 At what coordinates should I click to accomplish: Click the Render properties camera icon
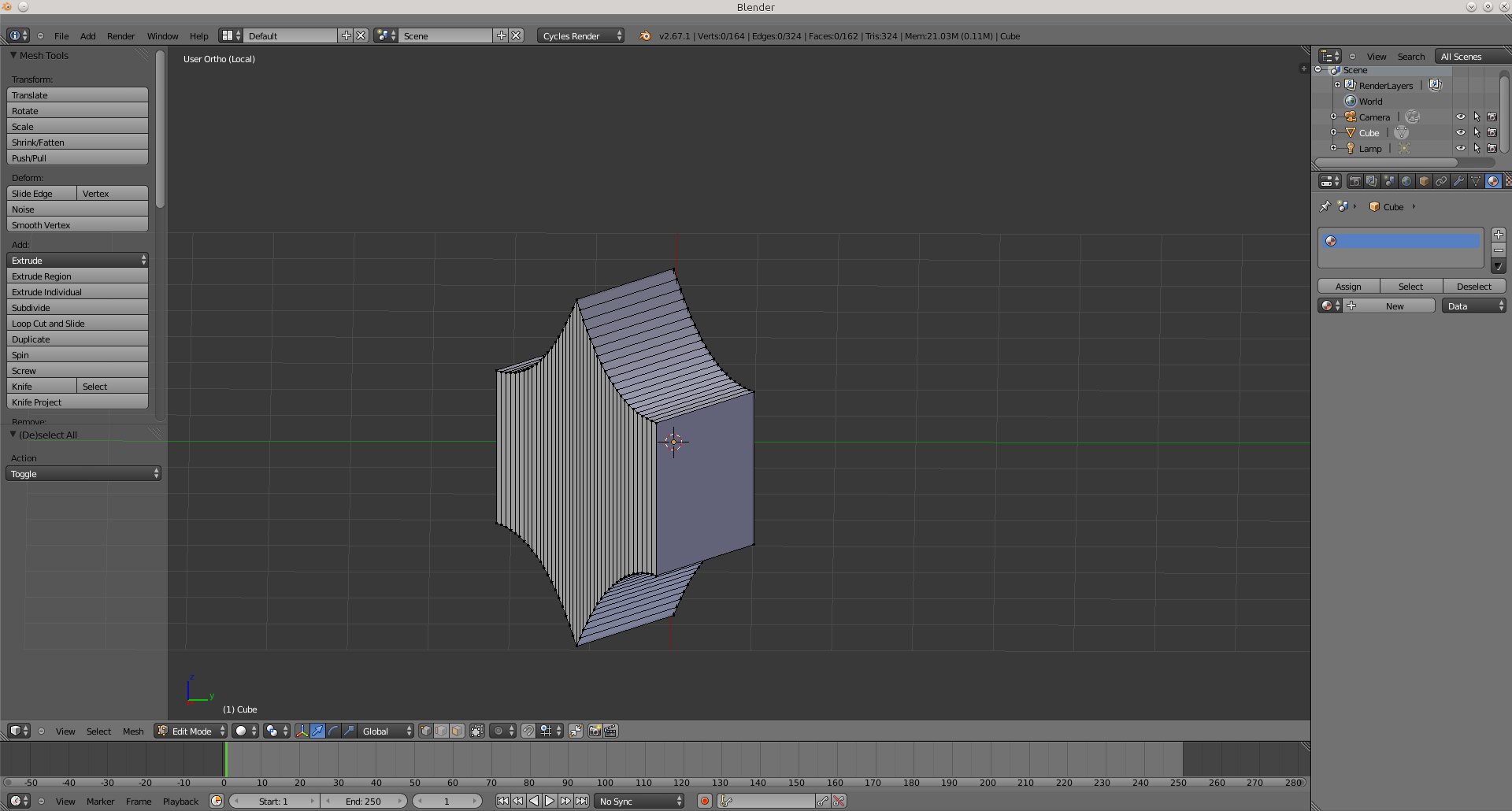1354,181
